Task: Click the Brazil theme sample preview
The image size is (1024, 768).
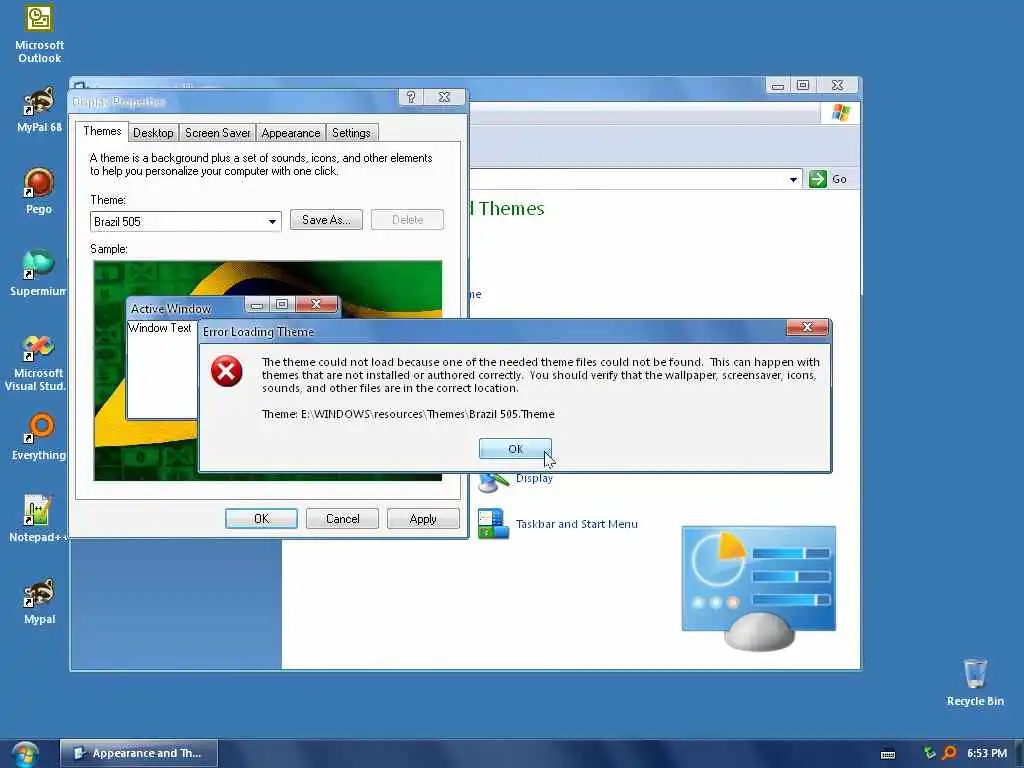Action: [268, 370]
